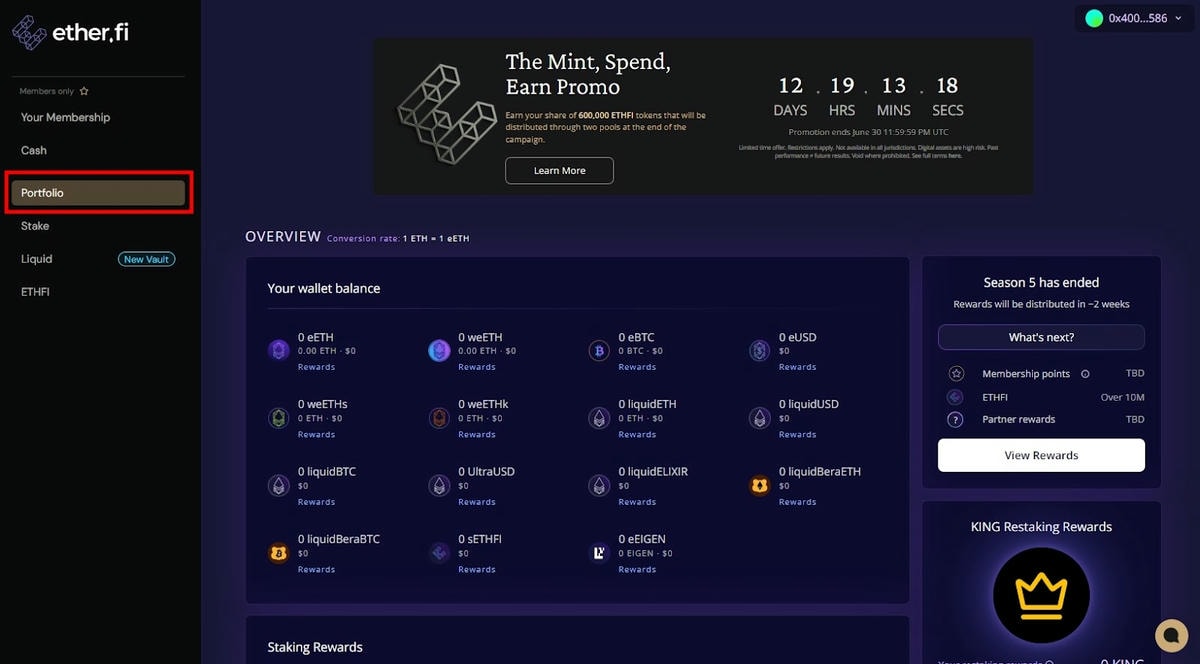Click the eBTC bitcoin icon
Screen dimensions: 1200x664
pyautogui.click(x=599, y=350)
